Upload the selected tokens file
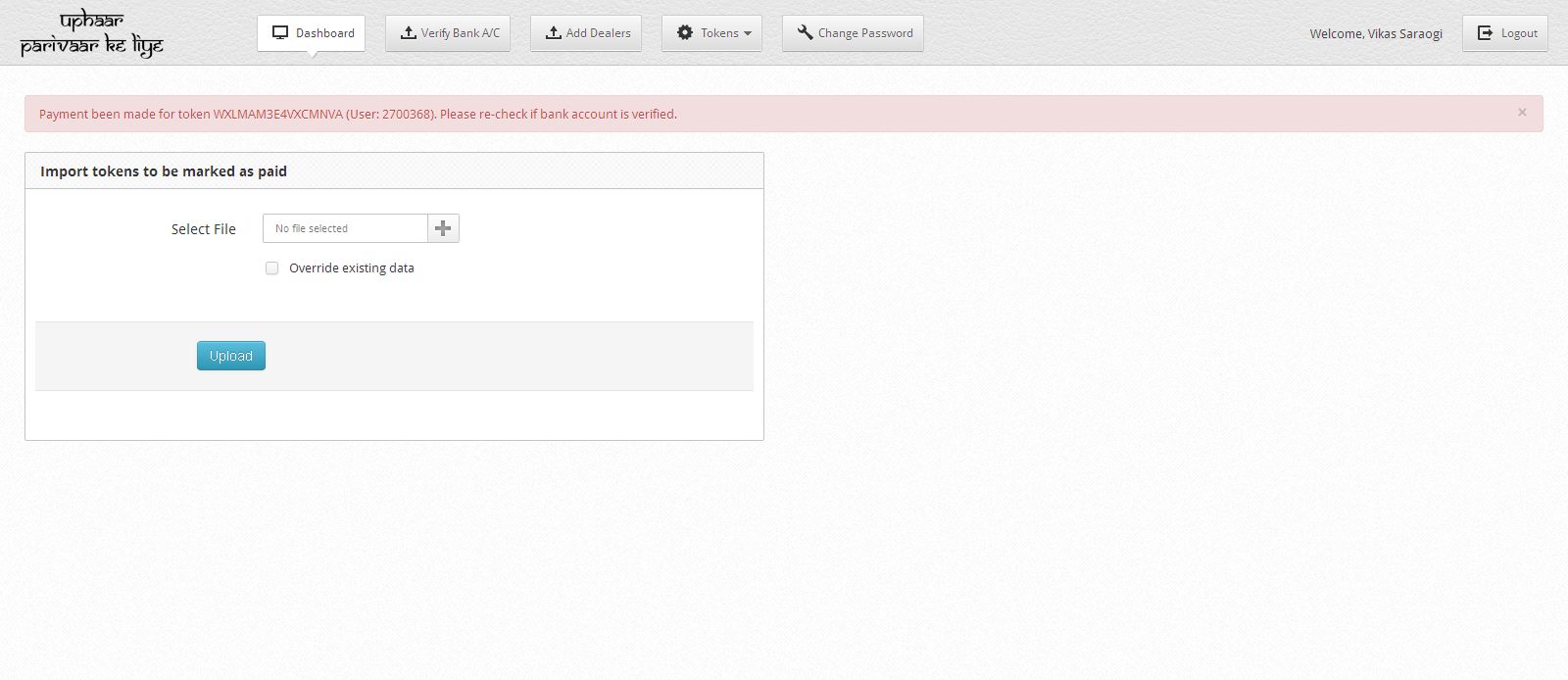1568x680 pixels. 231,356
